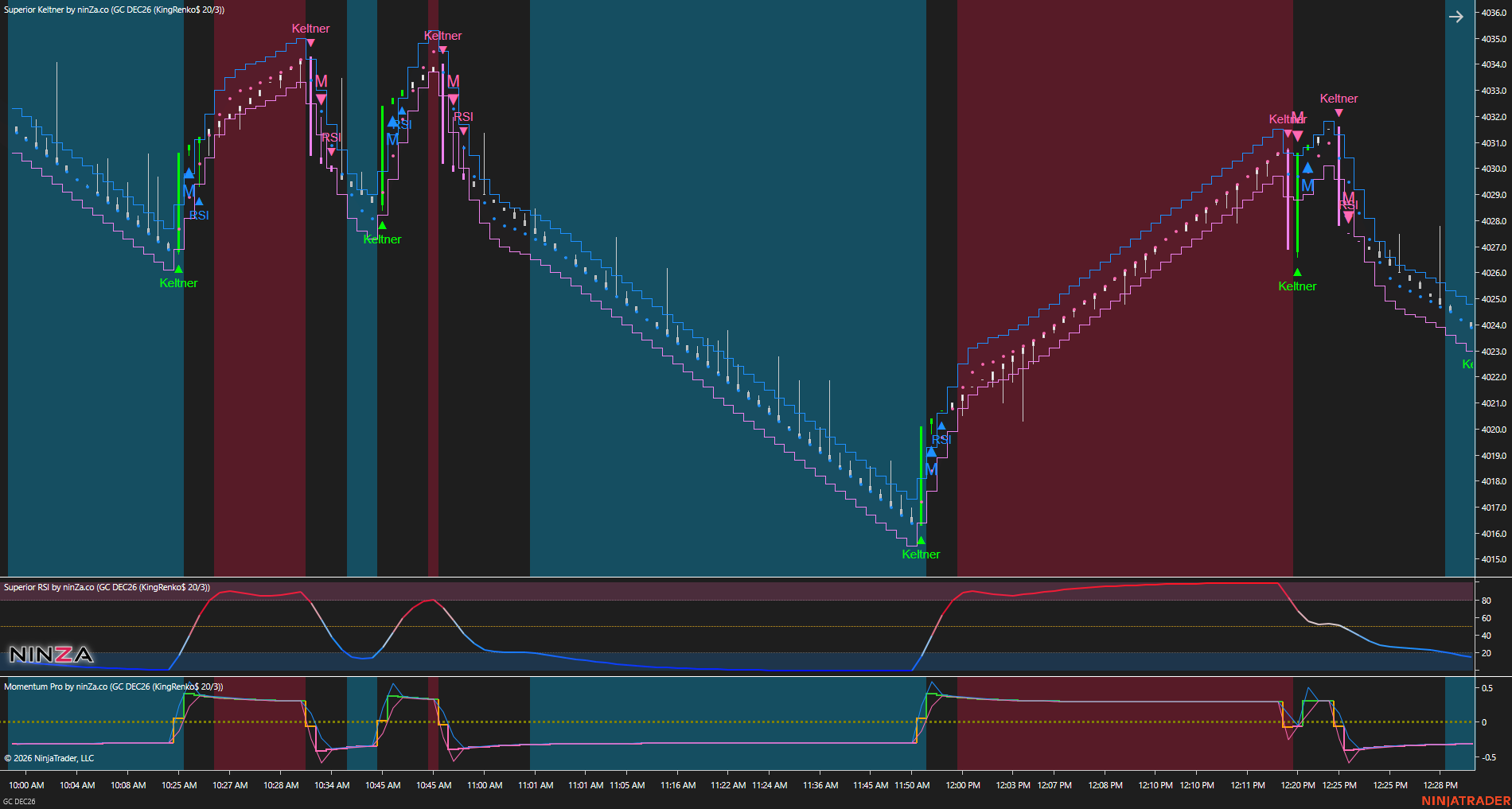Click the 4015.0 price axis label
The width and height of the screenshot is (1512, 809).
[1494, 559]
